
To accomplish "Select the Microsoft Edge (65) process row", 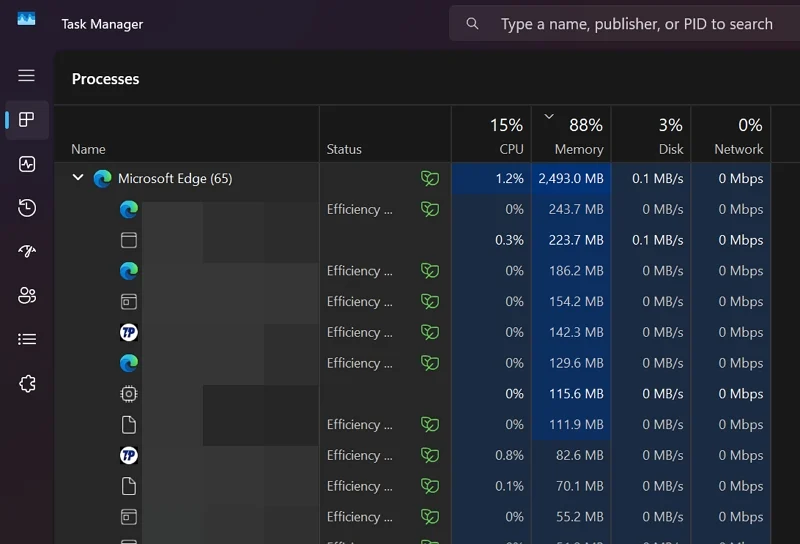I will [x=175, y=179].
